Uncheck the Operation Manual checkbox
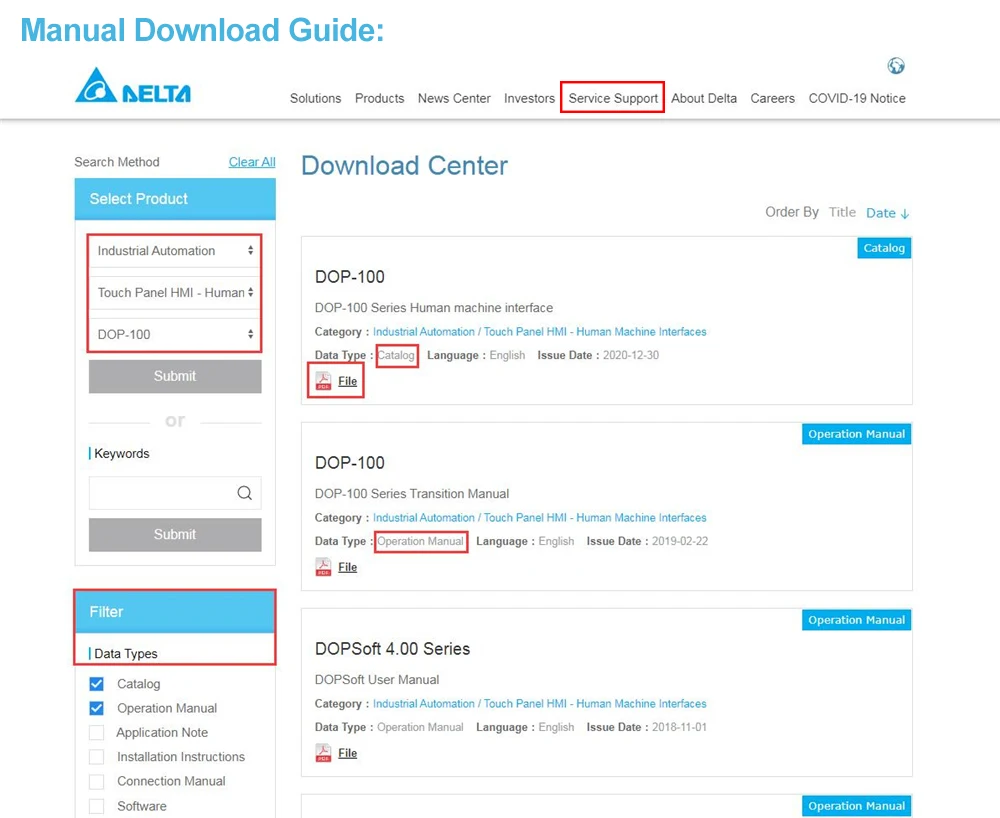Viewport: 1000px width, 818px height. pyautogui.click(x=96, y=708)
